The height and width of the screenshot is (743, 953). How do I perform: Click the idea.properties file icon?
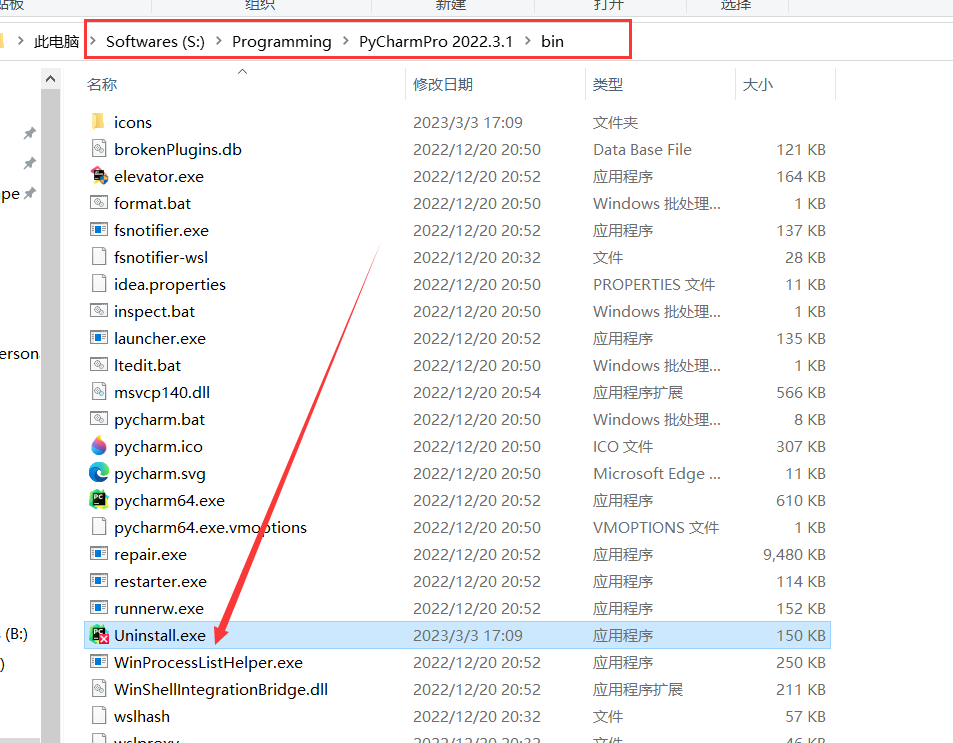pos(98,284)
